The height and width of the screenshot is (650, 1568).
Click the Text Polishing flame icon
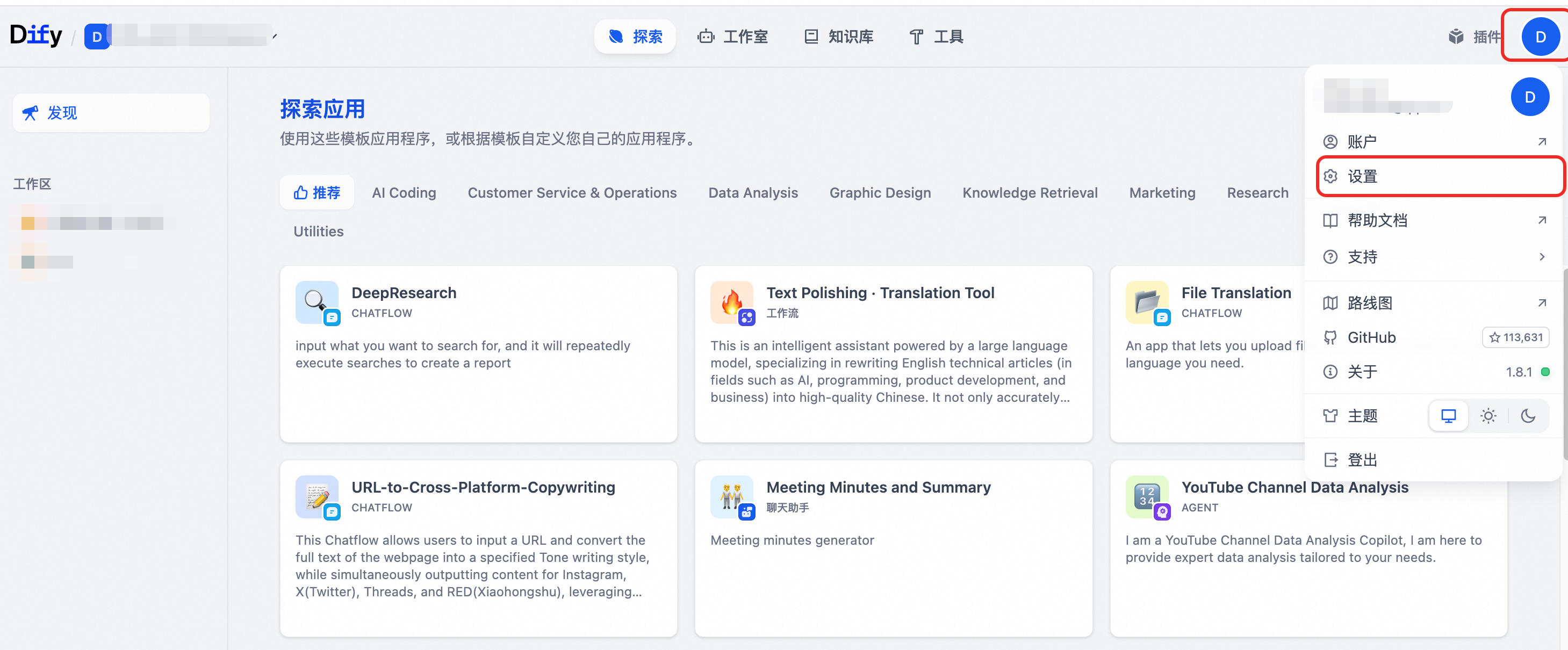731,302
